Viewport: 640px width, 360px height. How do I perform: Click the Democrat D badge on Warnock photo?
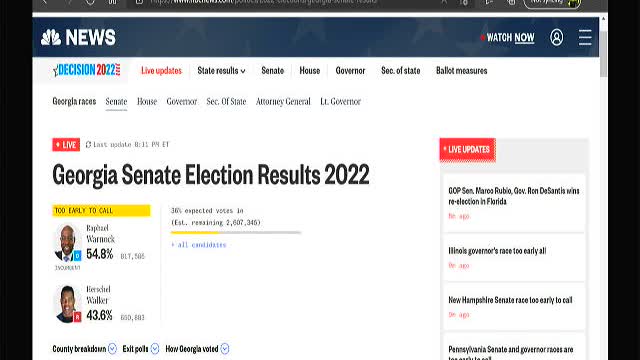[x=77, y=256]
